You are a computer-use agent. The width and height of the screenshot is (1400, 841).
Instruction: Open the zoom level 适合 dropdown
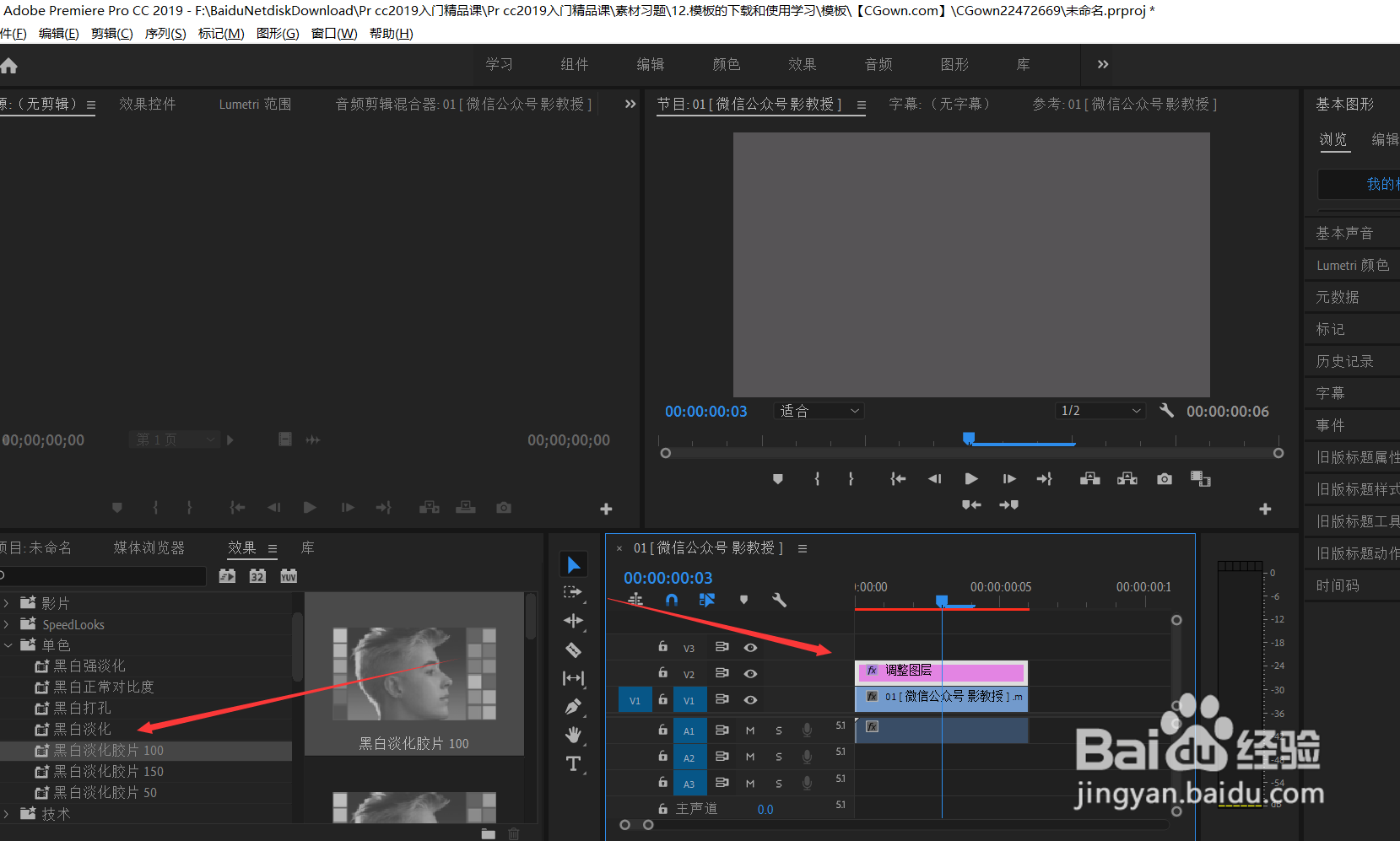(x=819, y=411)
